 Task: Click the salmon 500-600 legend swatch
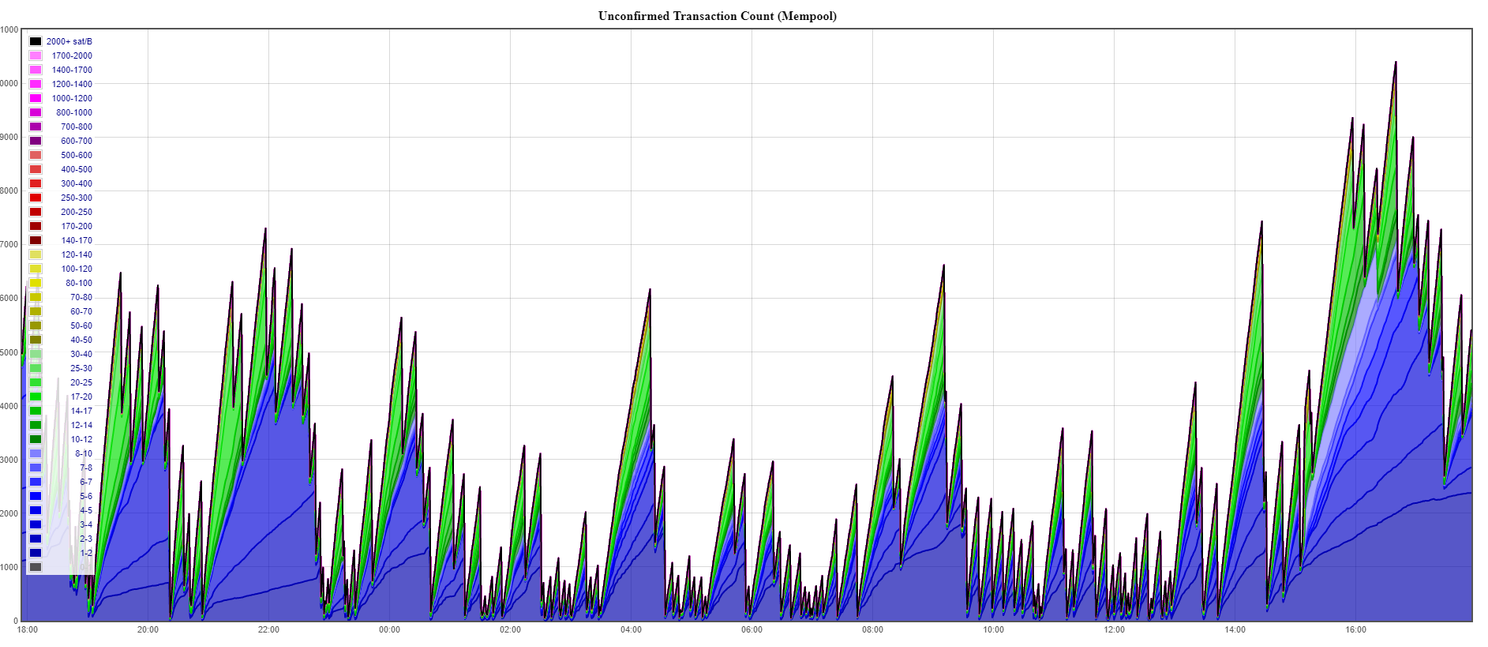point(35,155)
